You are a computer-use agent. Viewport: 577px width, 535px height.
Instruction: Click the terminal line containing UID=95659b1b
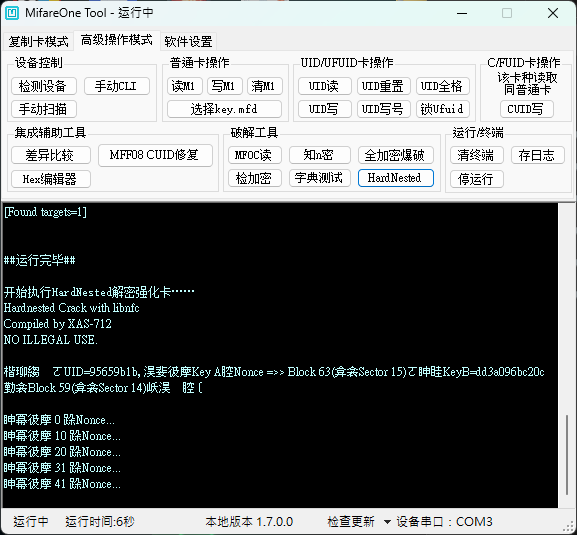[x=274, y=372]
